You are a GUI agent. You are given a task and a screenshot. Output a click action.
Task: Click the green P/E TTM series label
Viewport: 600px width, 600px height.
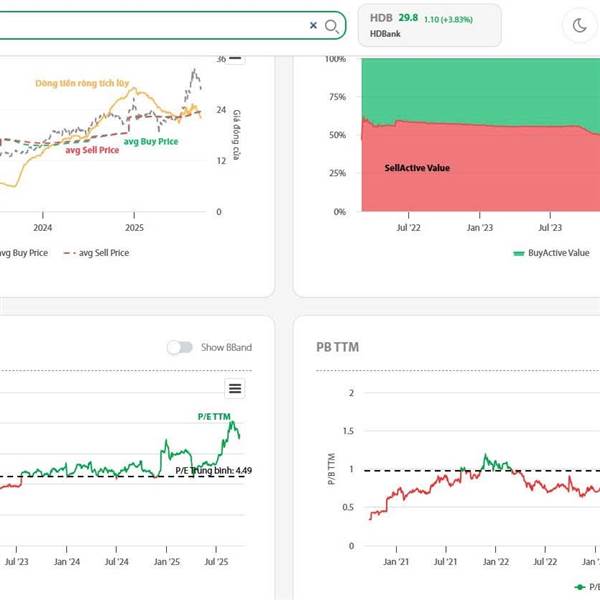tap(214, 417)
